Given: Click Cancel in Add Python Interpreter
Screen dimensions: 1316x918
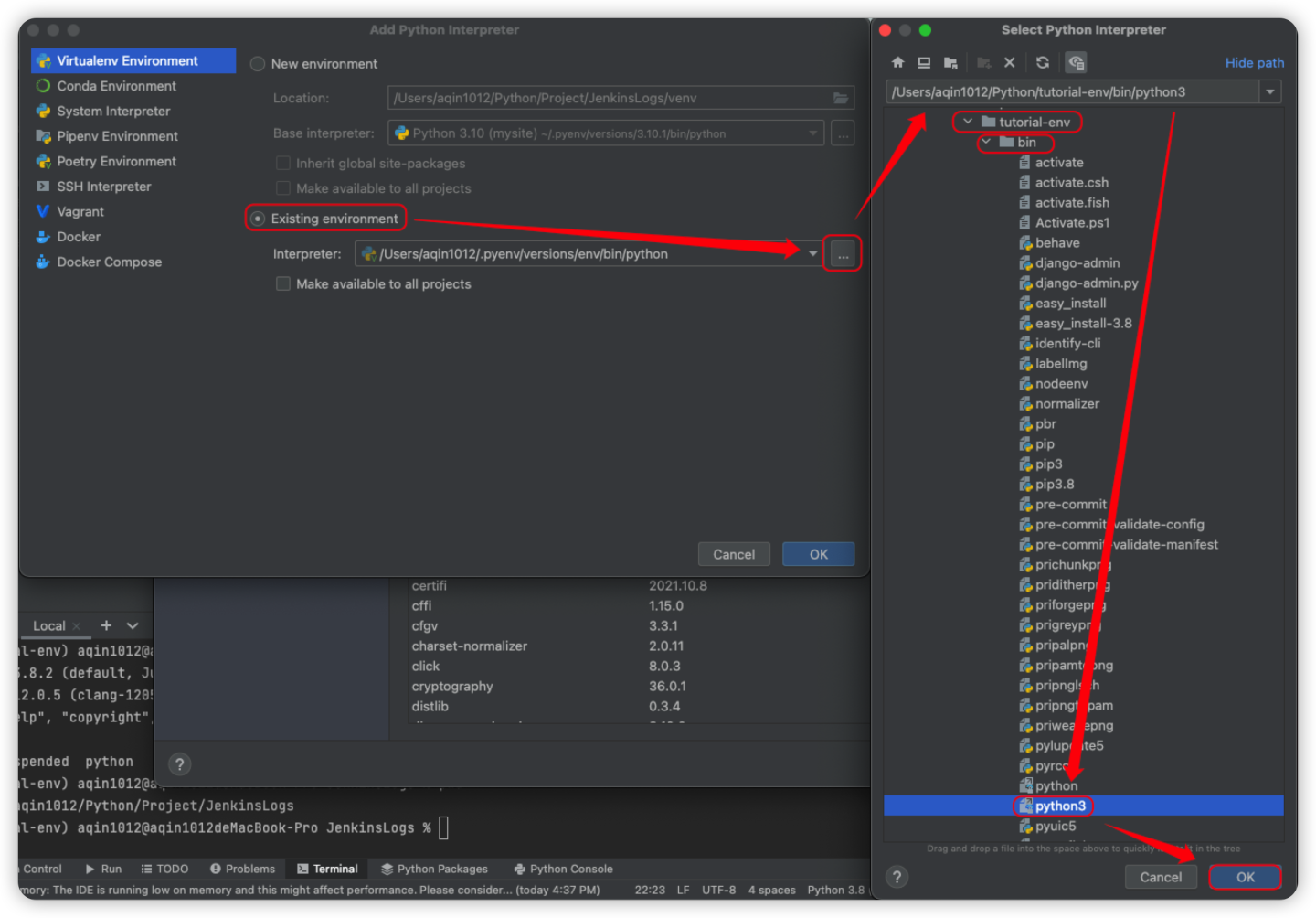Looking at the screenshot, I should click(x=734, y=554).
